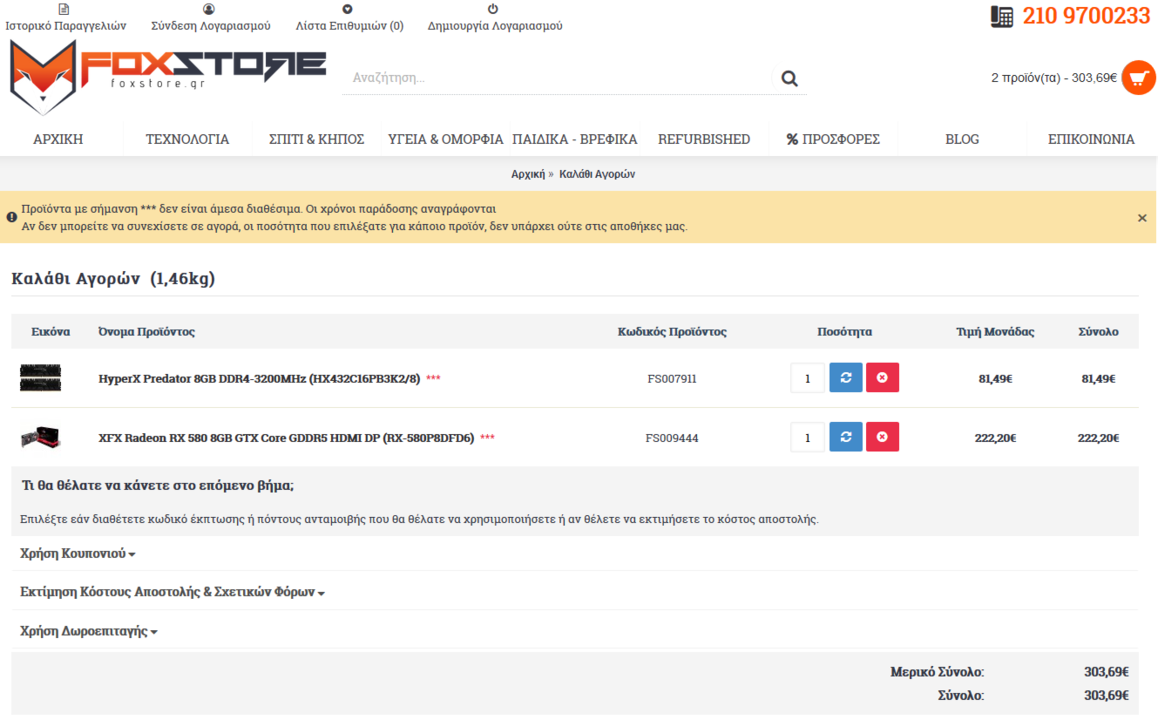Refresh quantity for HyperX Predator row

pos(846,377)
